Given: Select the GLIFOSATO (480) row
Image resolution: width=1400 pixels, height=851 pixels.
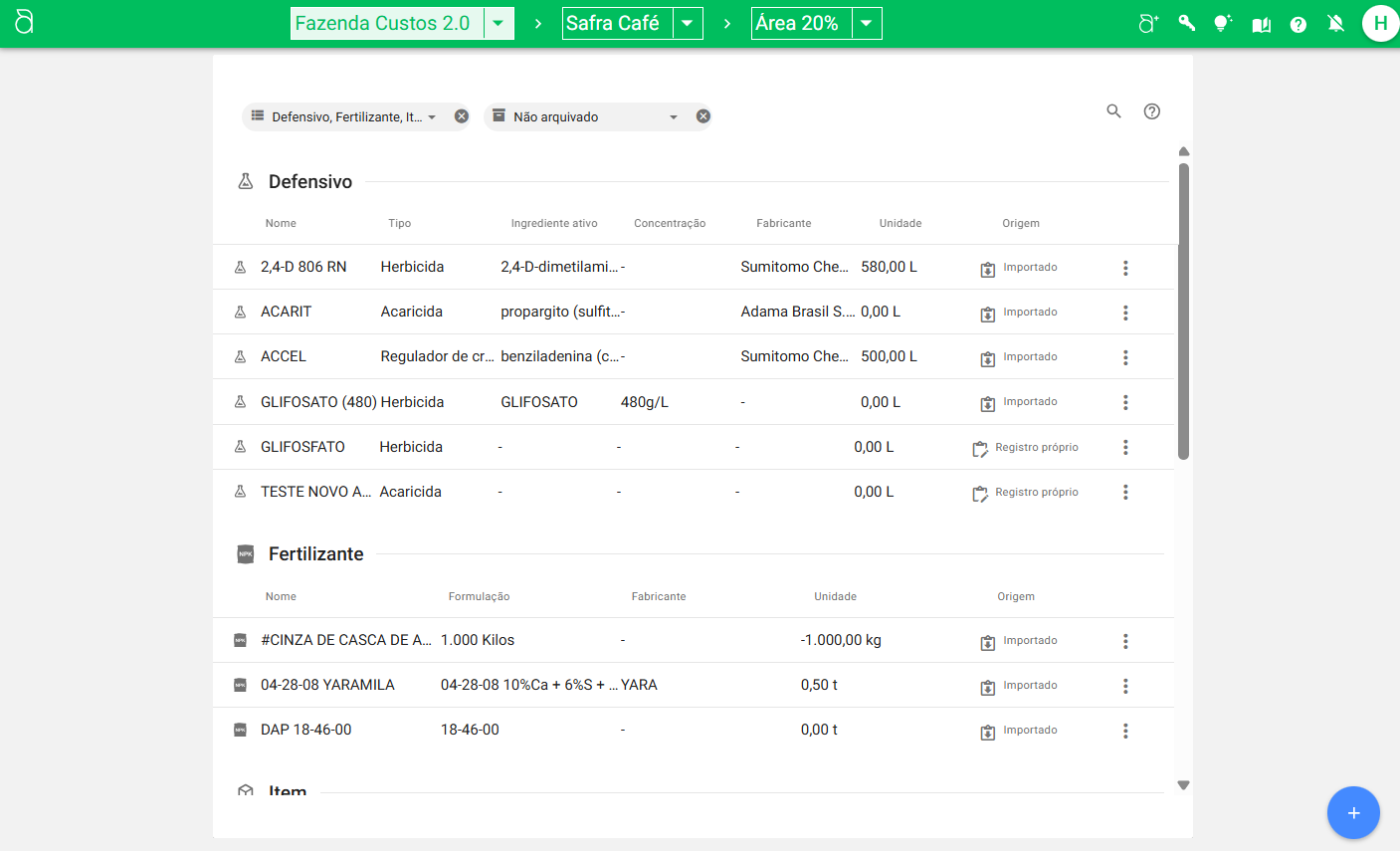Looking at the screenshot, I should [318, 402].
